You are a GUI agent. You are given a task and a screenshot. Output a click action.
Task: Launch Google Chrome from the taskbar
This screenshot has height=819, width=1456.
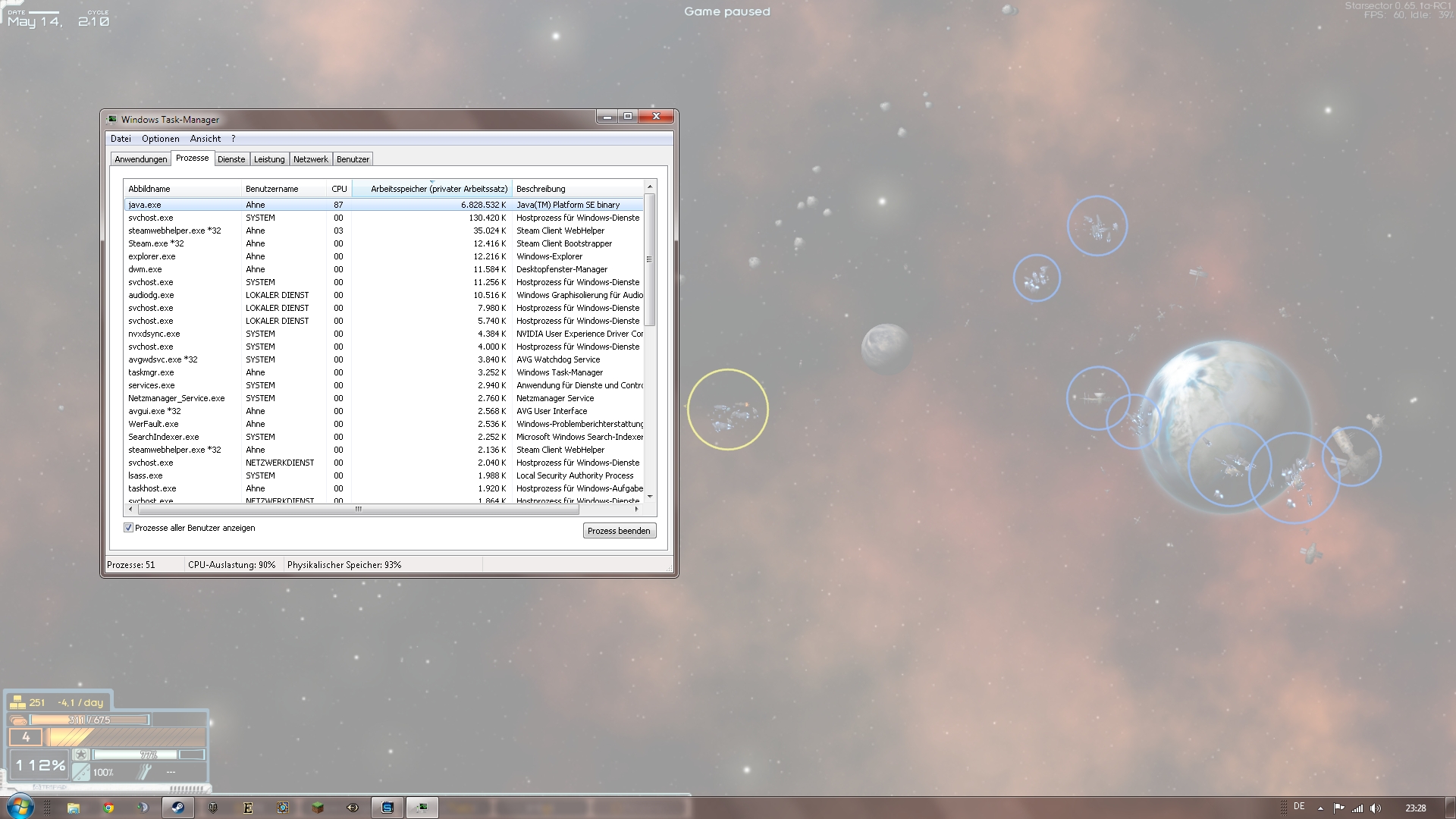pos(108,808)
